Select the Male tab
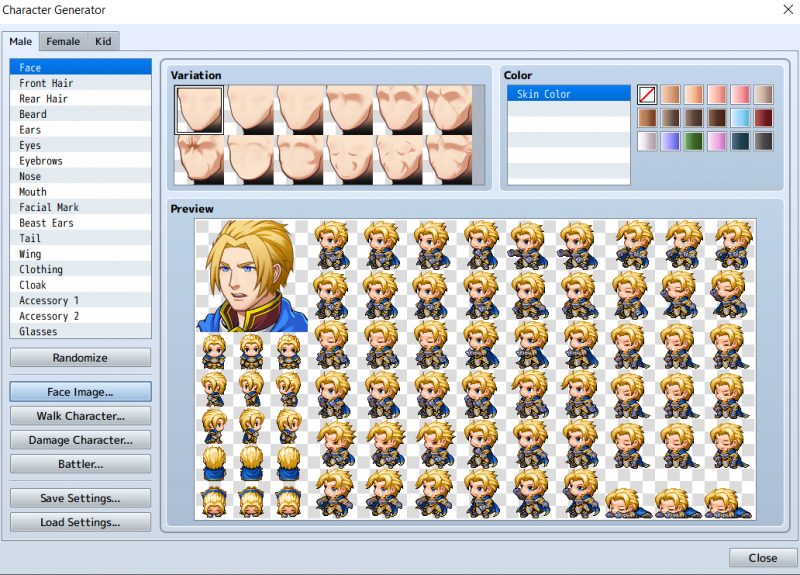The image size is (800, 575). pos(20,41)
